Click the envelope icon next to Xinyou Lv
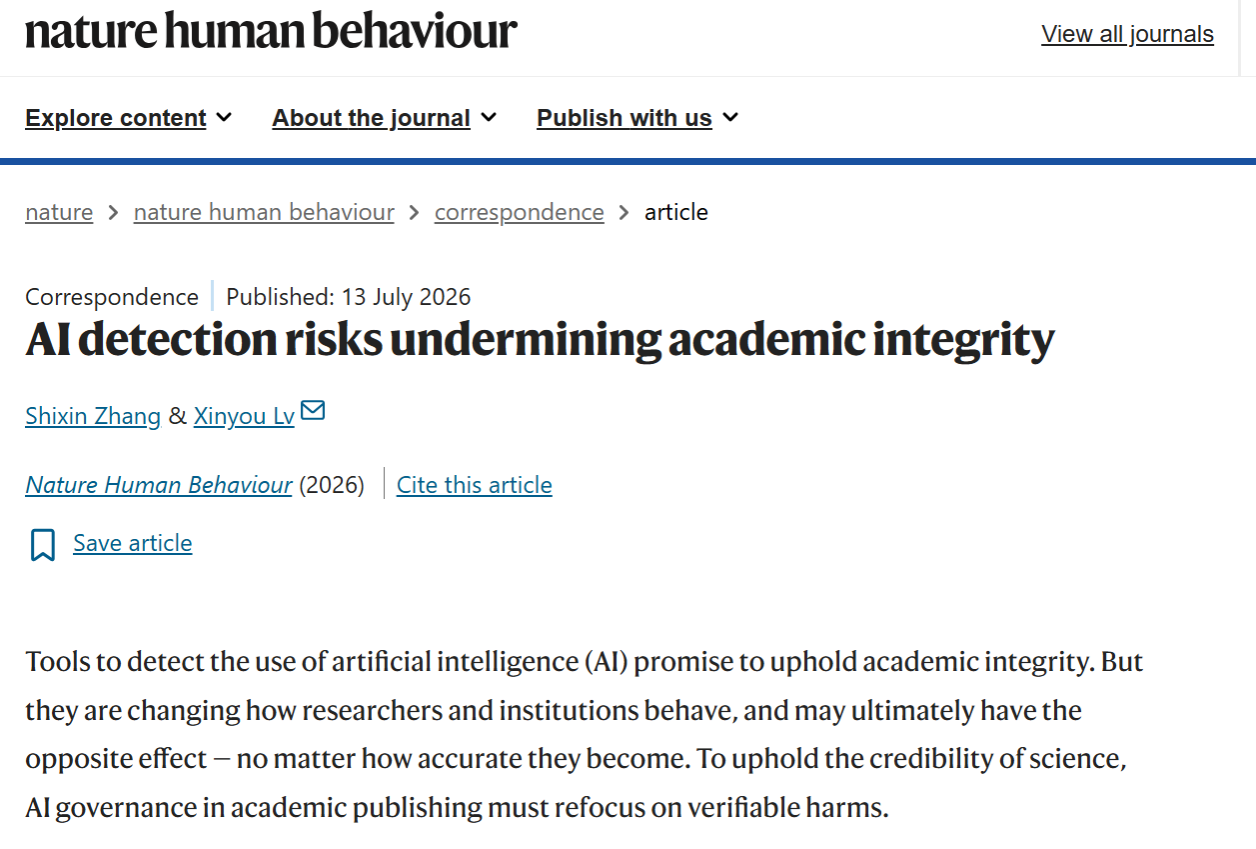The height and width of the screenshot is (849, 1256). pos(313,411)
